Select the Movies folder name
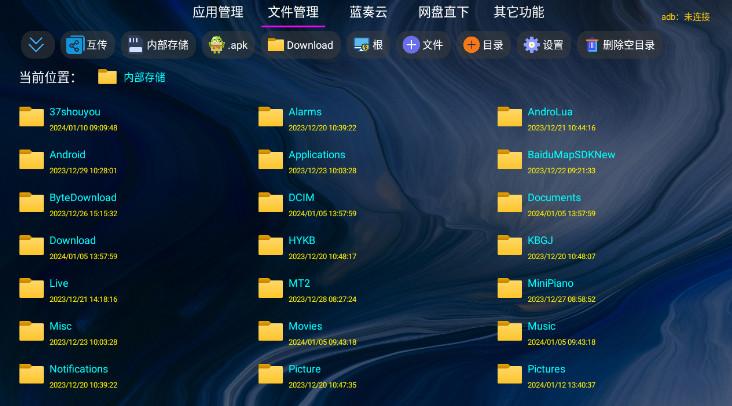 (x=305, y=326)
